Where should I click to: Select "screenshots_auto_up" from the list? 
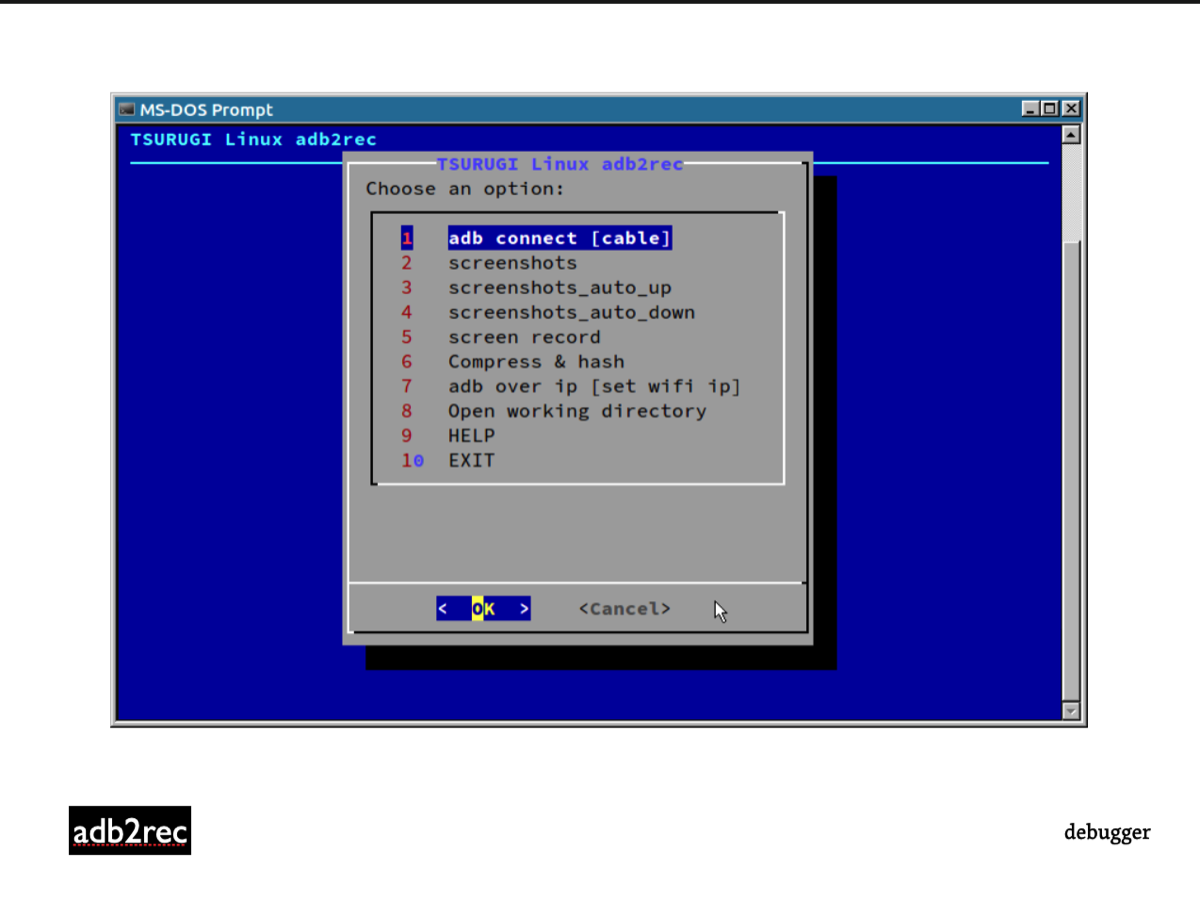[x=559, y=288]
